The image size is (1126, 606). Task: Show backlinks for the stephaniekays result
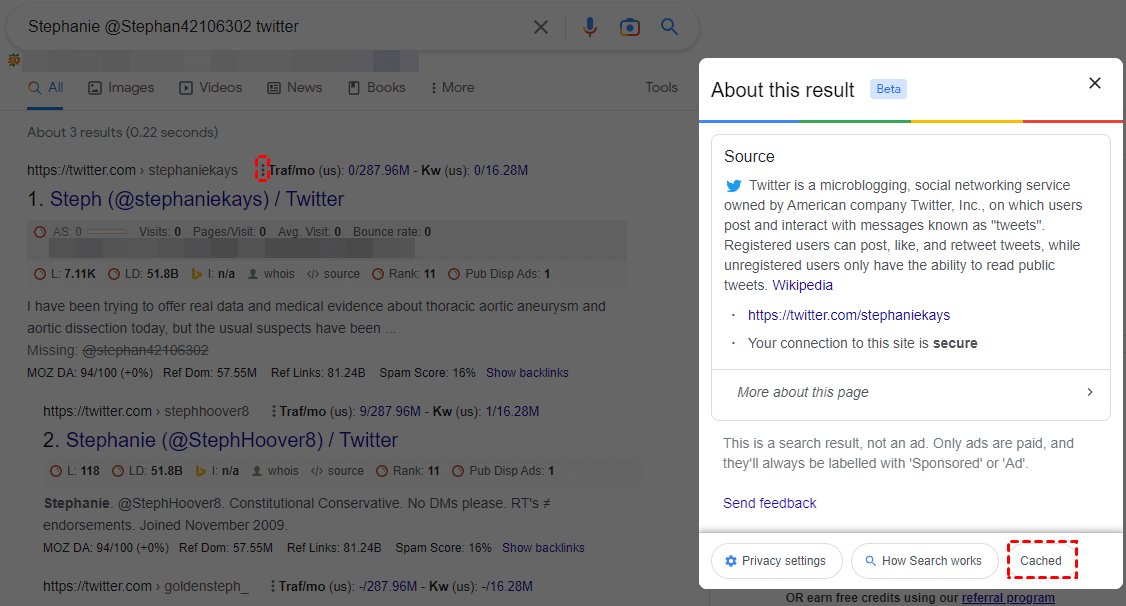coord(527,373)
